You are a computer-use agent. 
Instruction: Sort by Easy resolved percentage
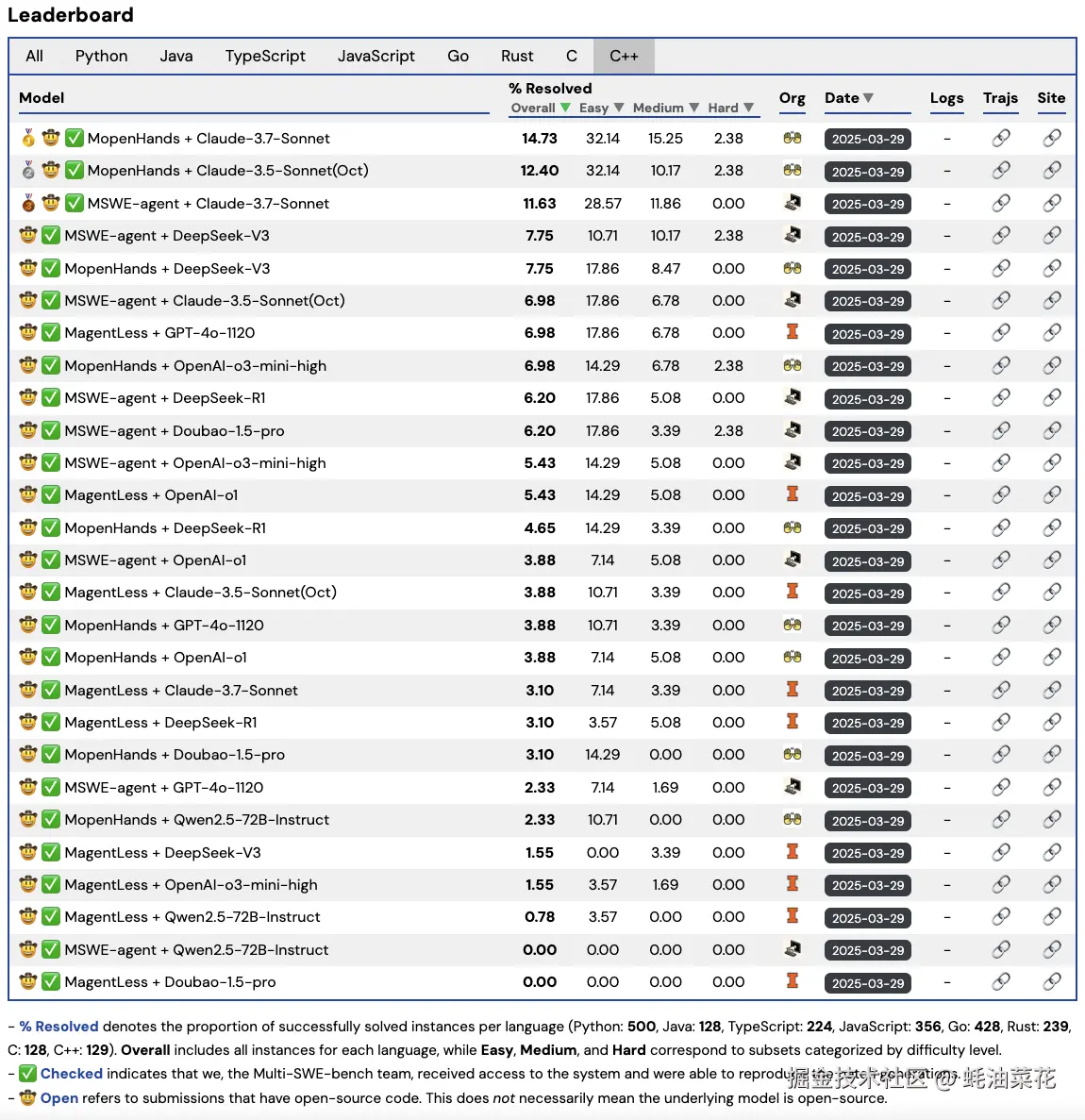pos(601,108)
